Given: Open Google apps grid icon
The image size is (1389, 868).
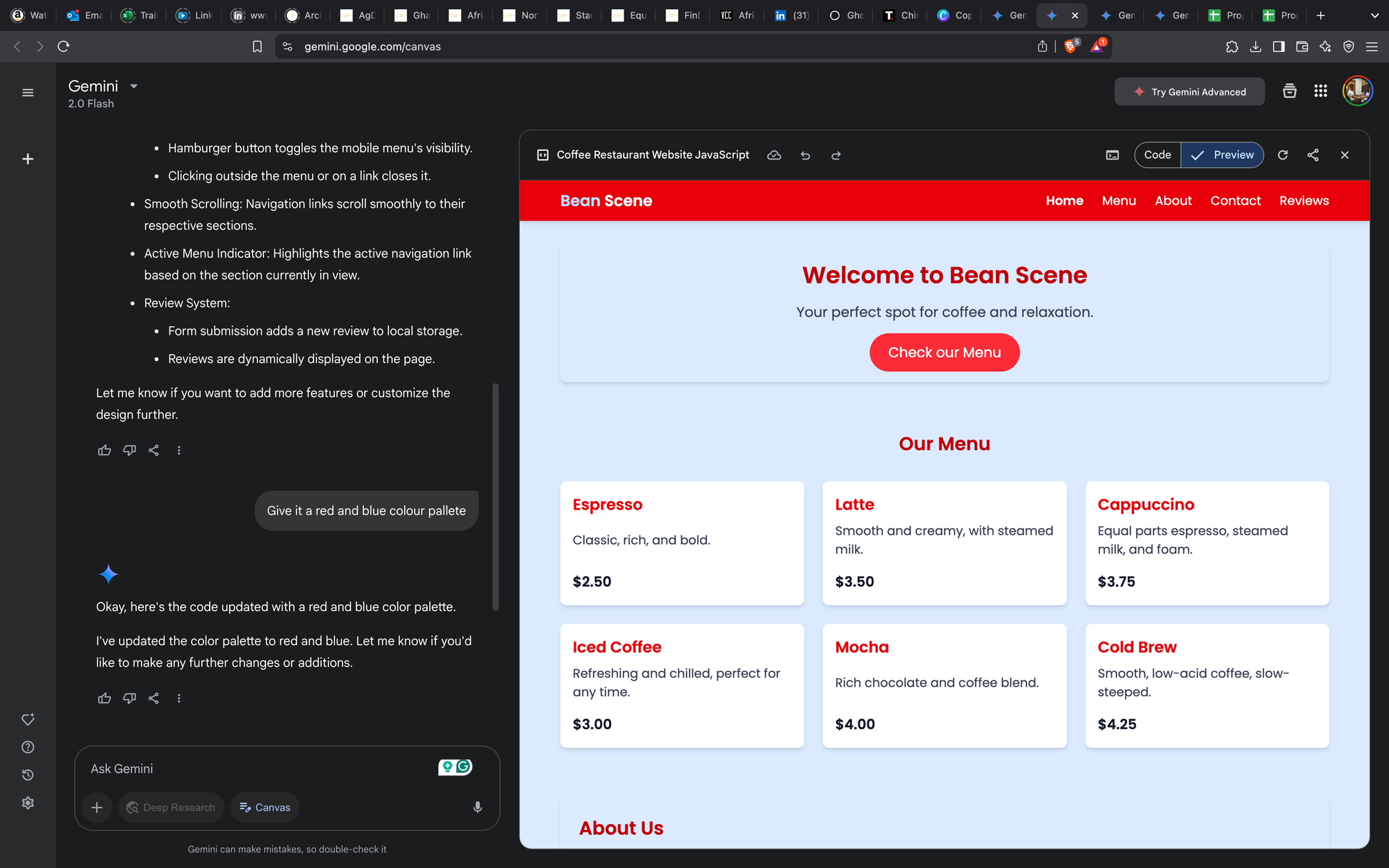Looking at the screenshot, I should click(1320, 91).
